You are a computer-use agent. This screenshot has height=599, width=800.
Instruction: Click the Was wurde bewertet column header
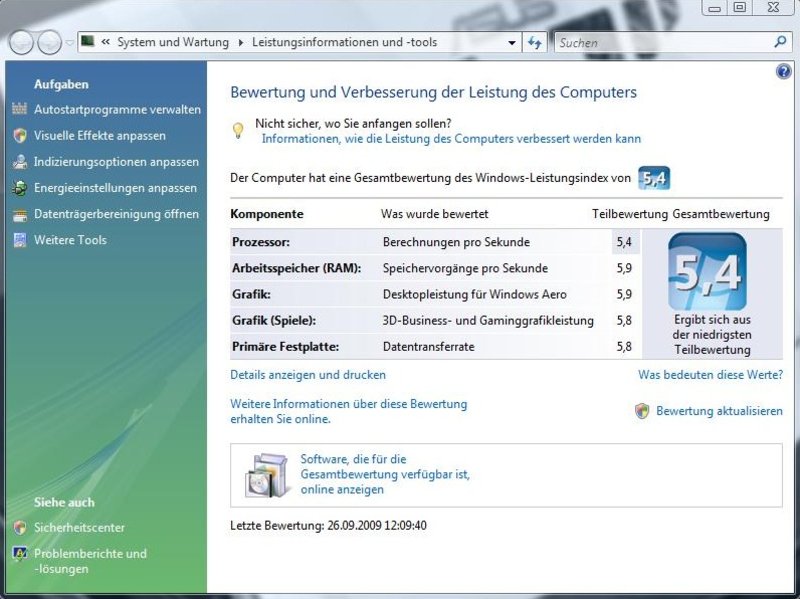click(x=435, y=214)
